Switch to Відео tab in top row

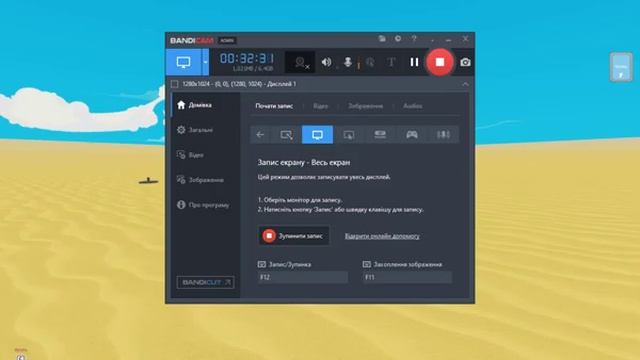click(x=320, y=106)
